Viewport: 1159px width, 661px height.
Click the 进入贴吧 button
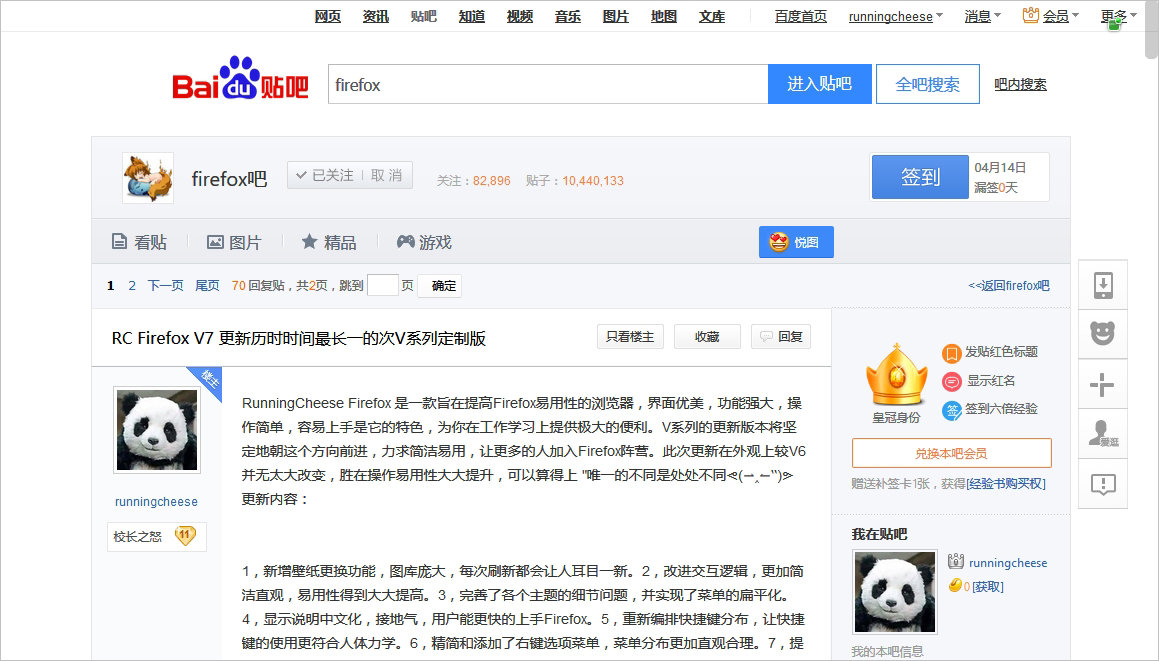(820, 84)
